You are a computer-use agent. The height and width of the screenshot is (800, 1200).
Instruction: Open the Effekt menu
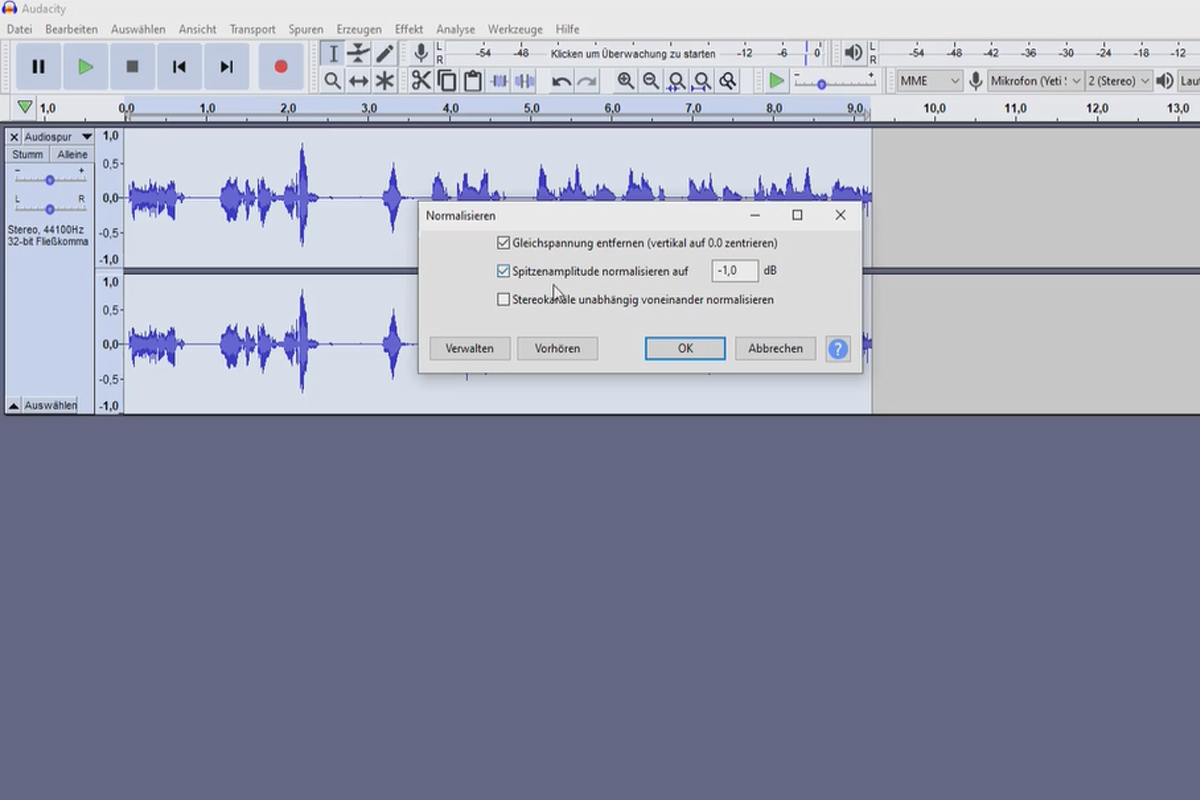[409, 29]
